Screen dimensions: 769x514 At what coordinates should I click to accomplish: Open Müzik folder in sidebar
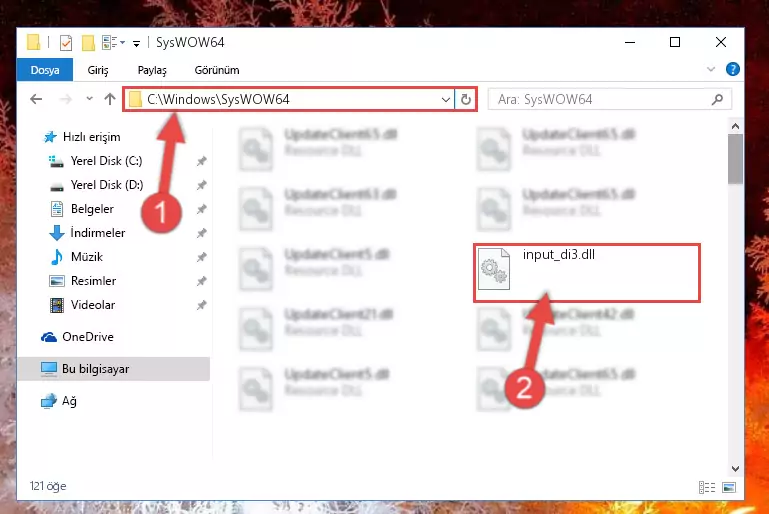86,257
